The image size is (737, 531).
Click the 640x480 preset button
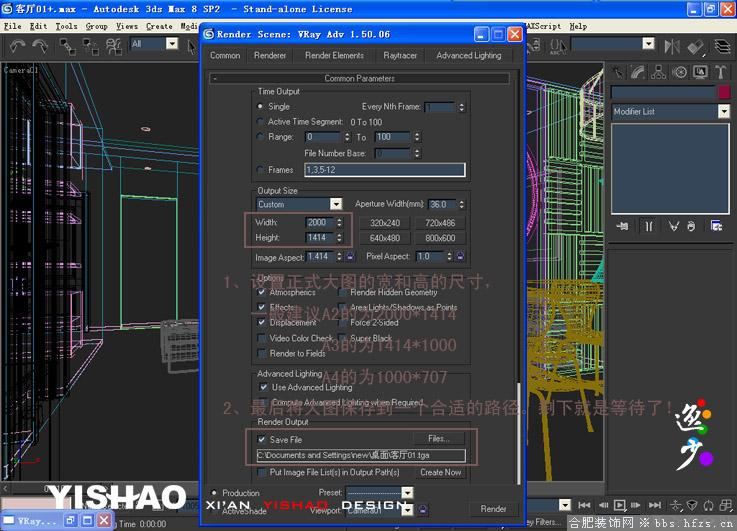tap(384, 238)
